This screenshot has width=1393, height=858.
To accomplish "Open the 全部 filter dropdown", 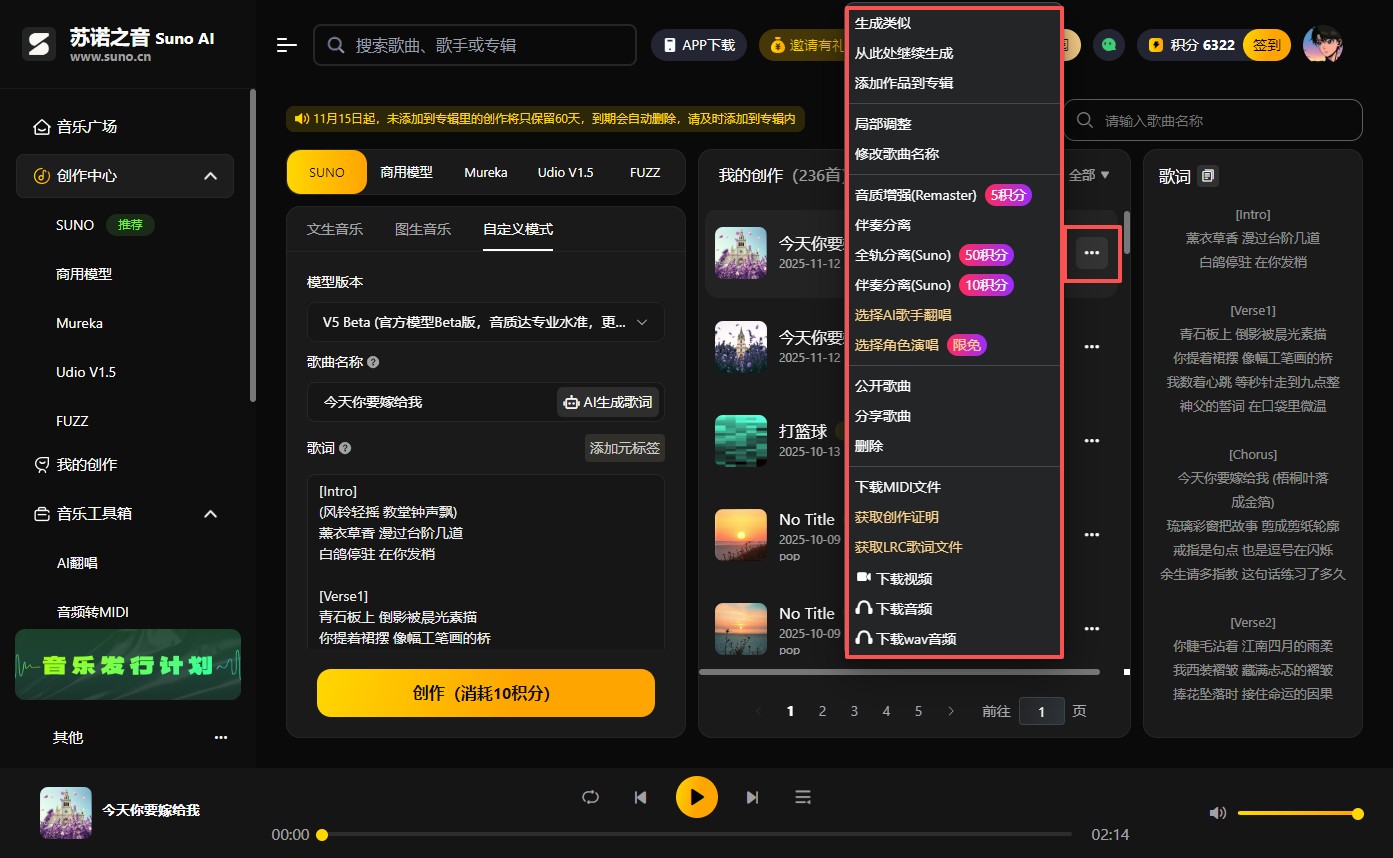I will 1089,174.
